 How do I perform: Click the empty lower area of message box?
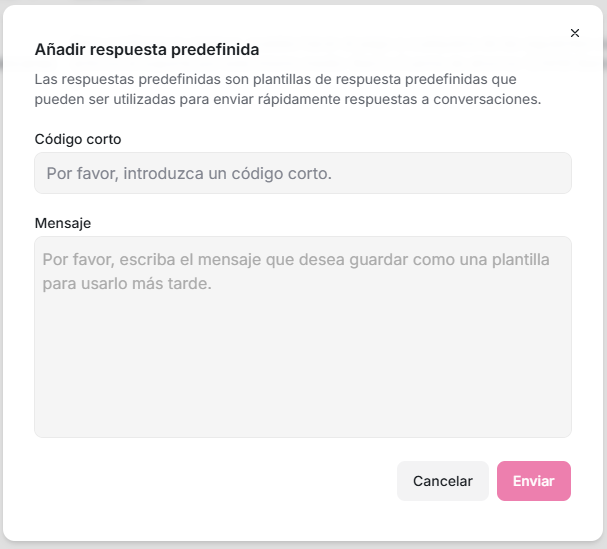[x=303, y=390]
